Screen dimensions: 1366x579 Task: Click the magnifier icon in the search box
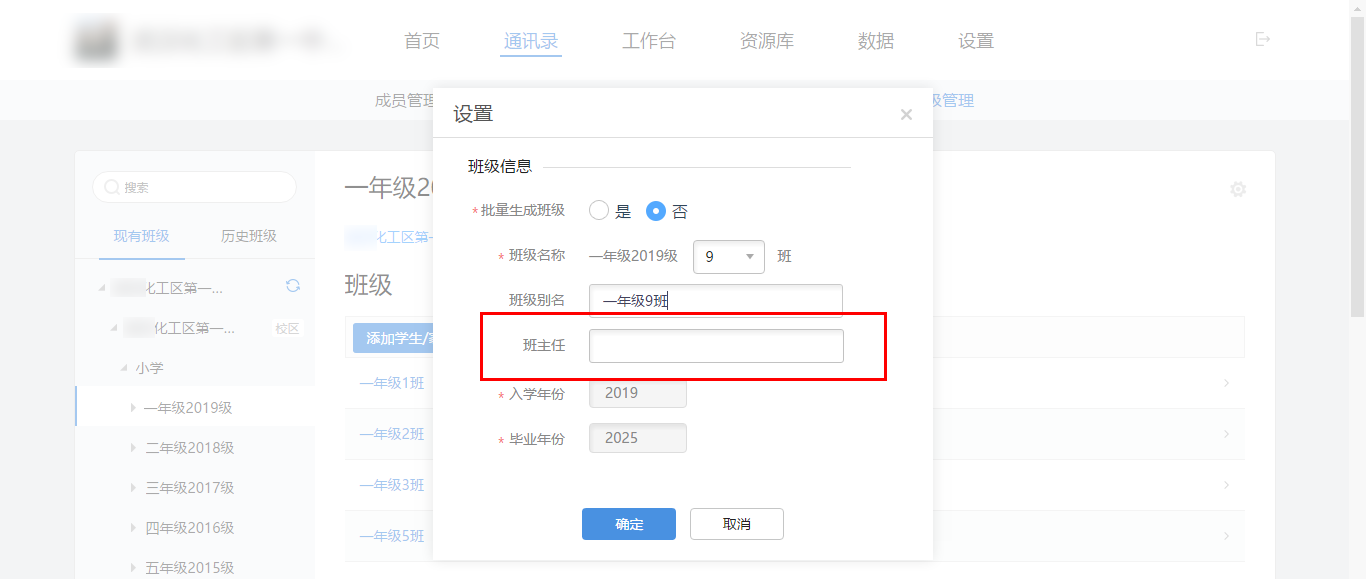coord(112,188)
